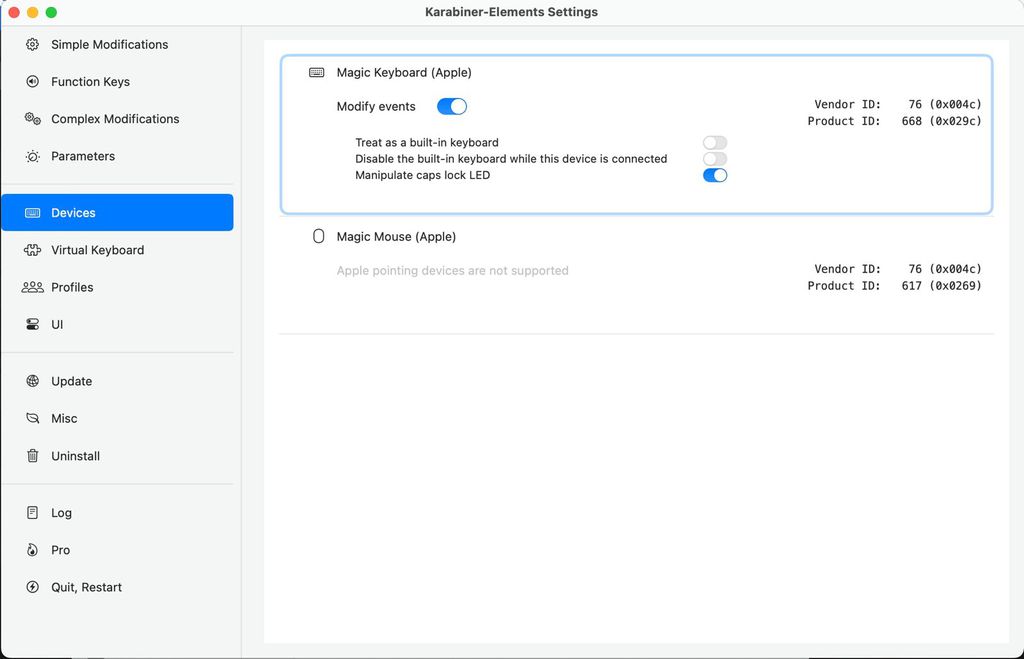Enable Treat as a built-in keyboard
This screenshot has height=659, width=1024.
[x=714, y=143]
